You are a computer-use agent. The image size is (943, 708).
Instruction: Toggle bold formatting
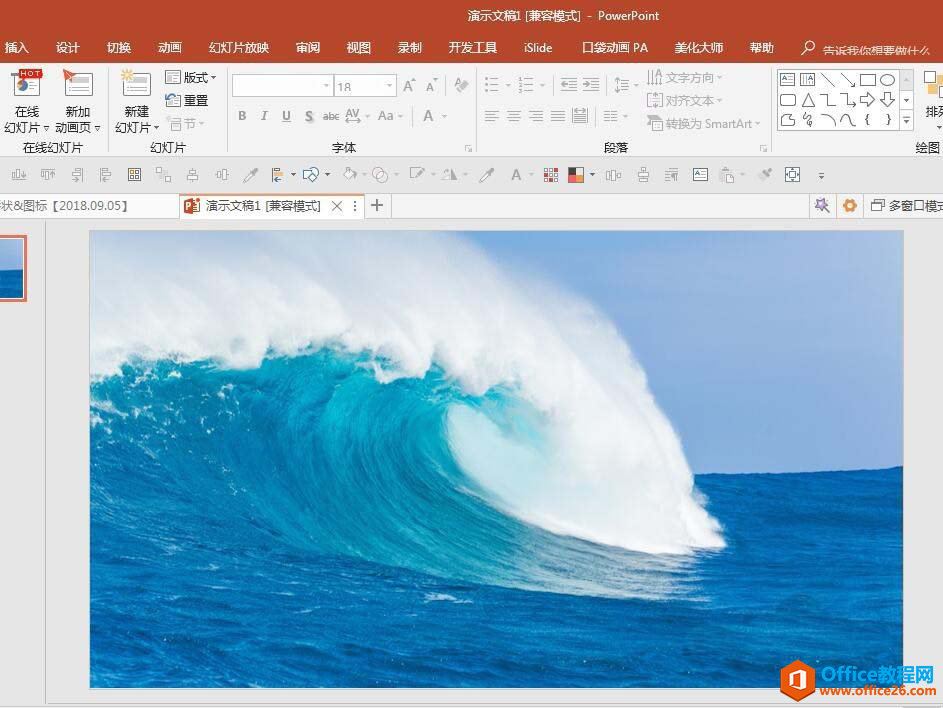click(242, 115)
